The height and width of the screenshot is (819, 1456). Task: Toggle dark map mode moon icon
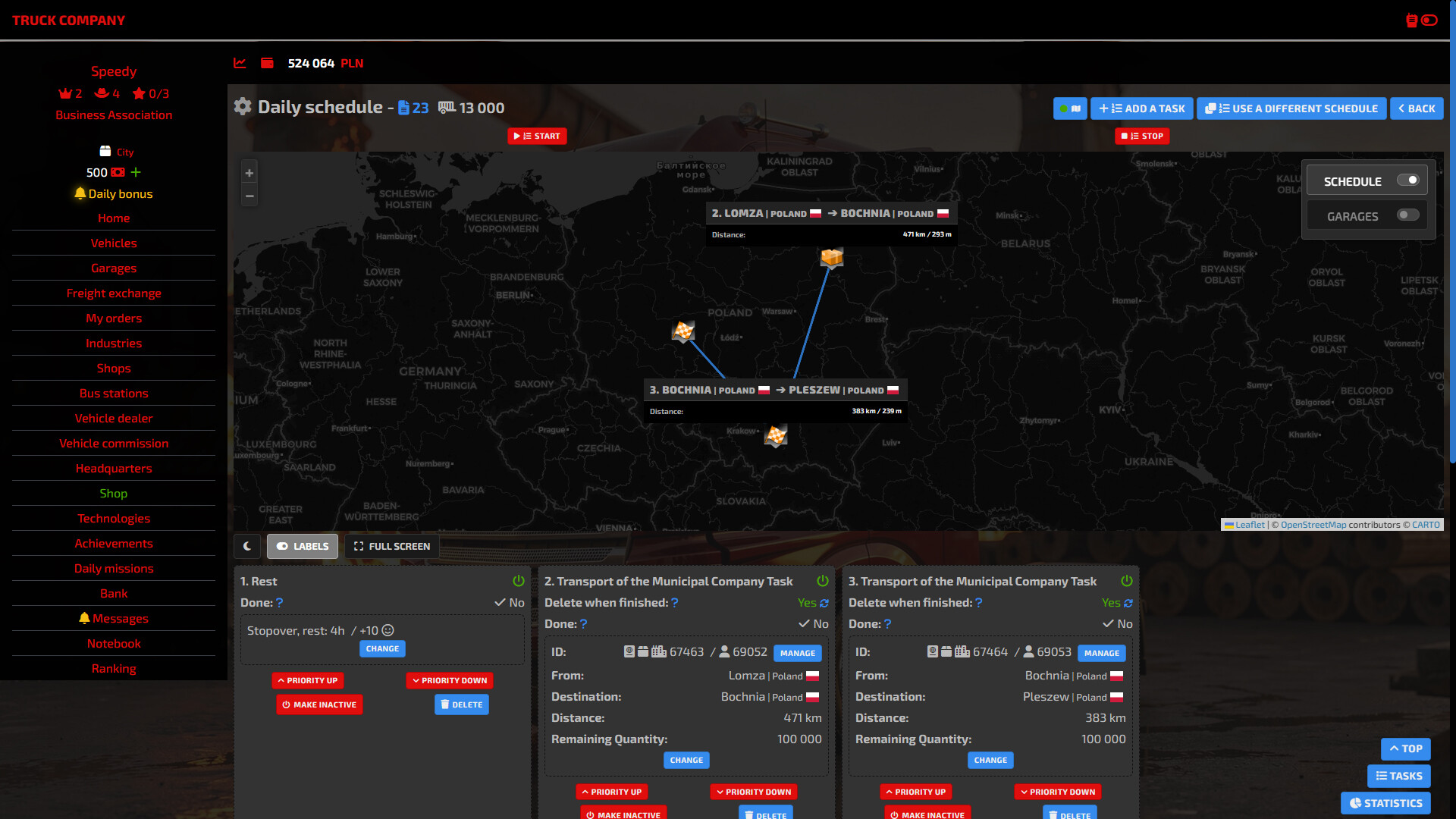247,546
